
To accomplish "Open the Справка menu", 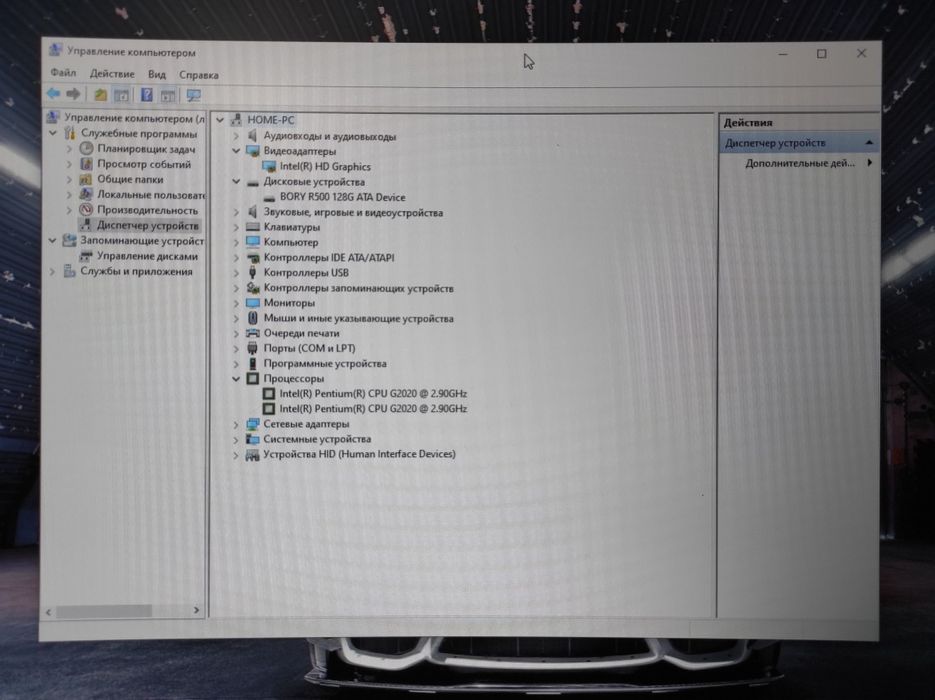I will click(x=199, y=75).
